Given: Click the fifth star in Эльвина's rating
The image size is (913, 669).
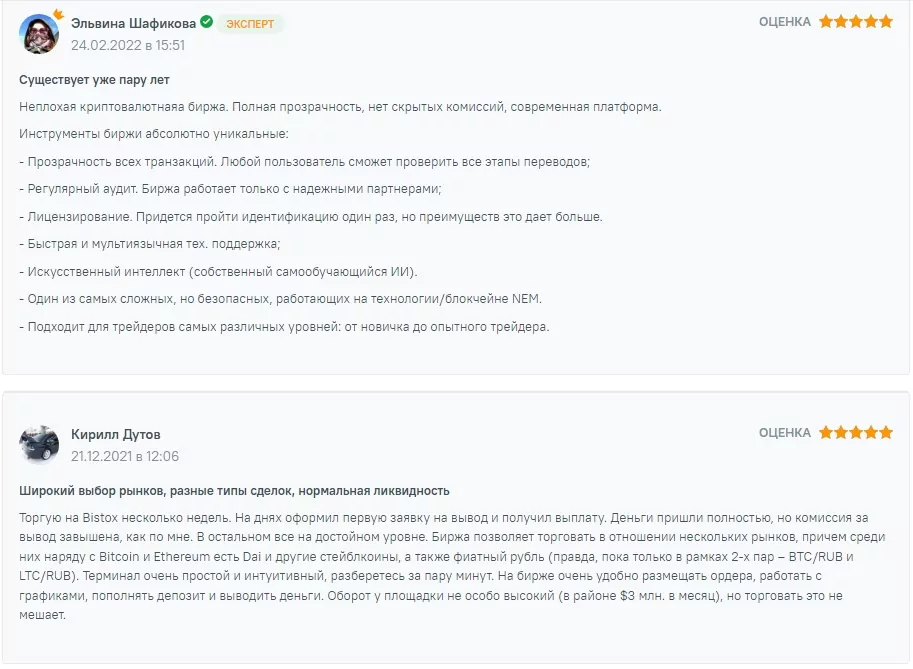Looking at the screenshot, I should [x=886, y=21].
